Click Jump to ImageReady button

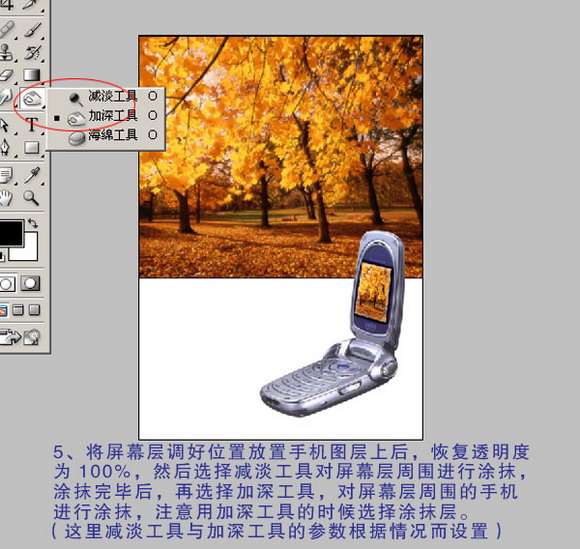20,337
